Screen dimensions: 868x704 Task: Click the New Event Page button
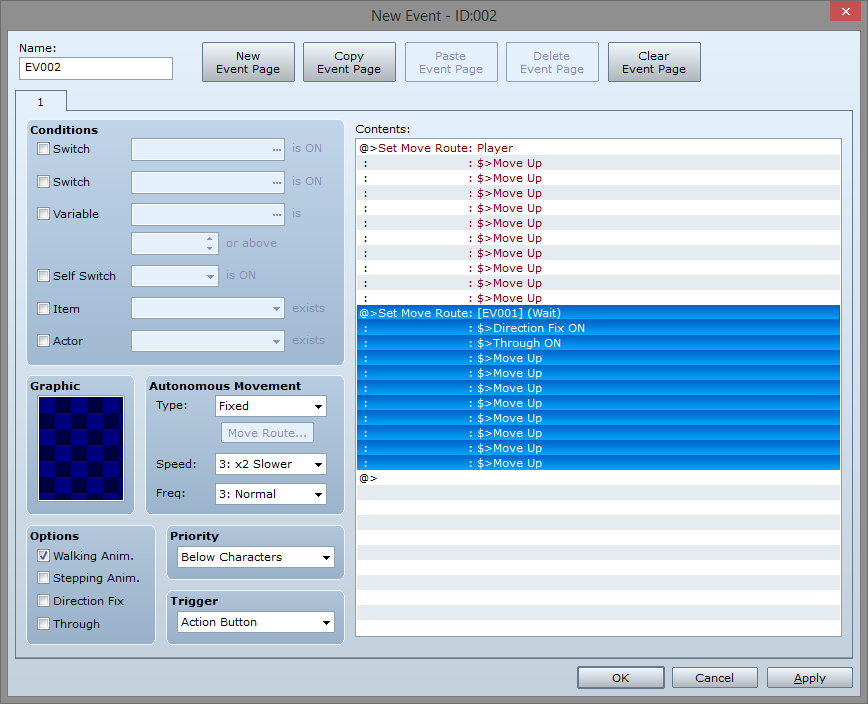(248, 62)
